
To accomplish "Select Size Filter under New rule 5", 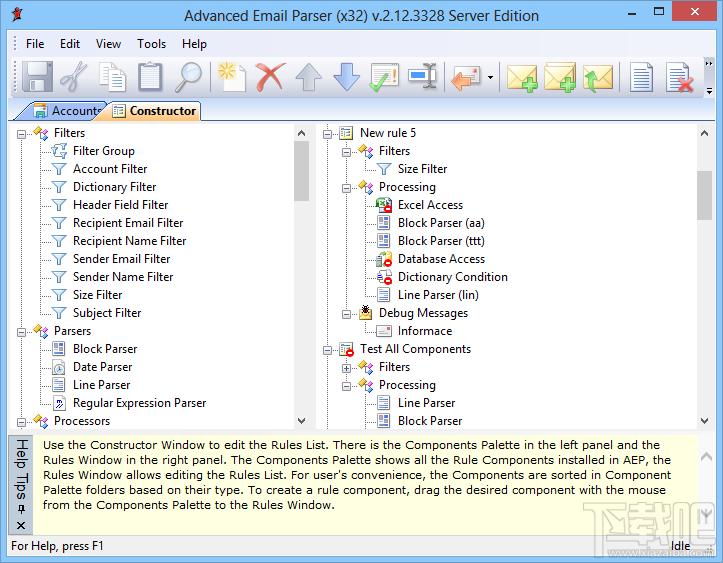I will [x=422, y=169].
